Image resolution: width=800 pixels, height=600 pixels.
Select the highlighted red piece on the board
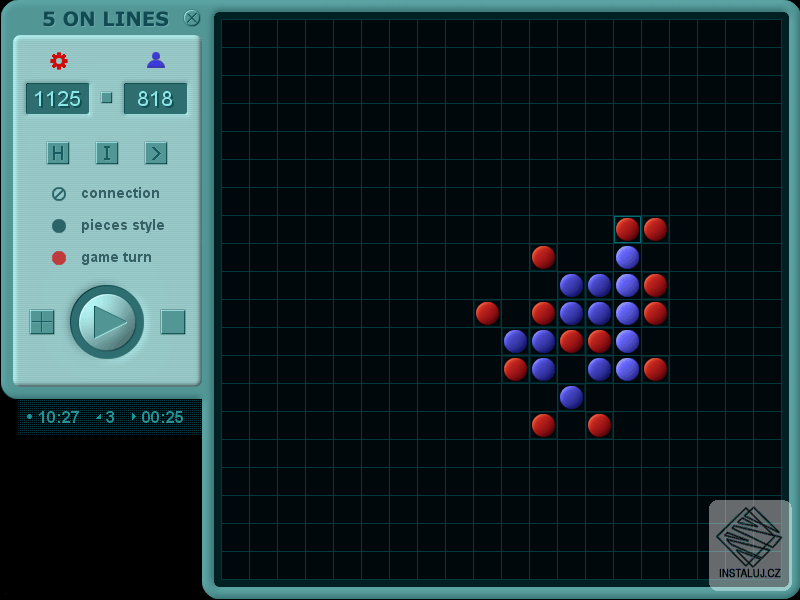tap(626, 228)
